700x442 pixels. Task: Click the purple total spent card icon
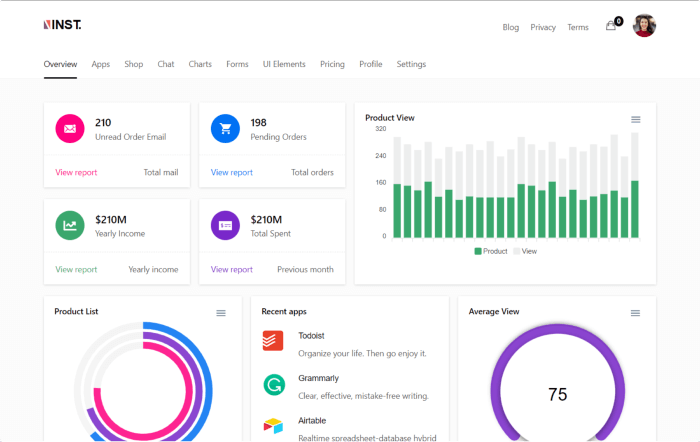(x=225, y=225)
